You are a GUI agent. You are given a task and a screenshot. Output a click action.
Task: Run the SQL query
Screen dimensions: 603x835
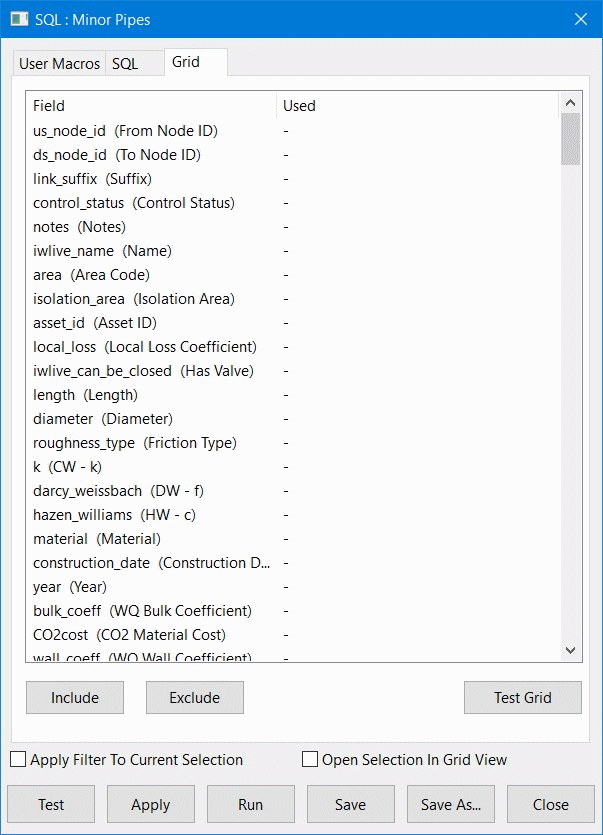tap(250, 804)
